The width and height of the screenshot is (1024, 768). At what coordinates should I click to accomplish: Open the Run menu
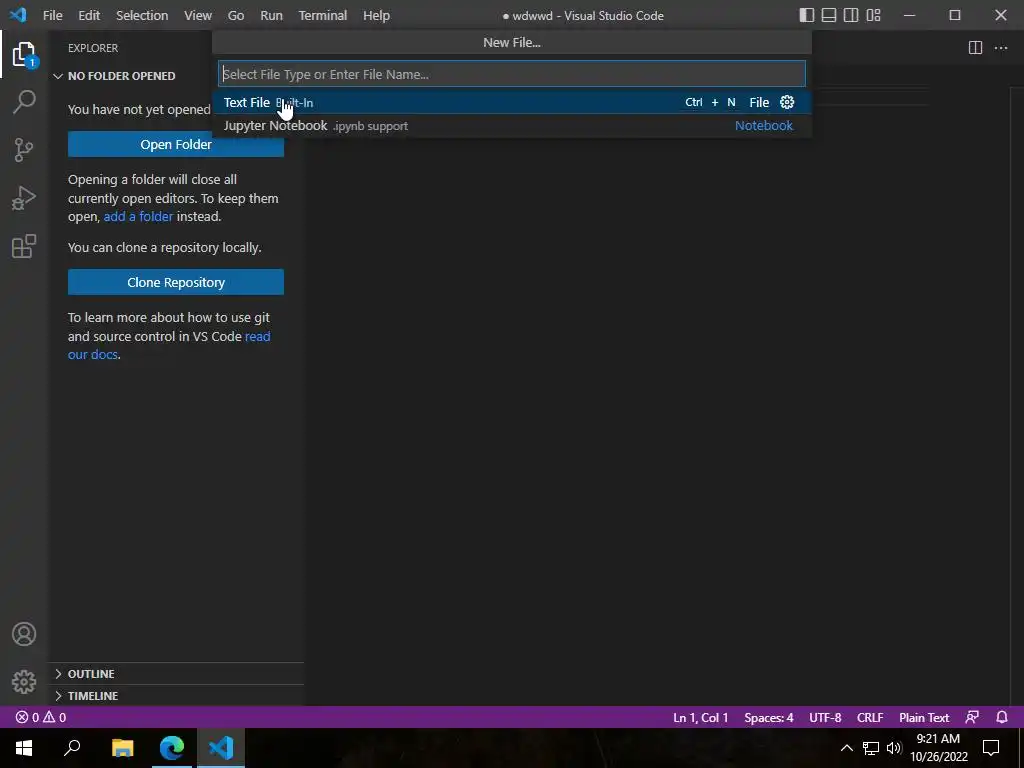(x=271, y=15)
